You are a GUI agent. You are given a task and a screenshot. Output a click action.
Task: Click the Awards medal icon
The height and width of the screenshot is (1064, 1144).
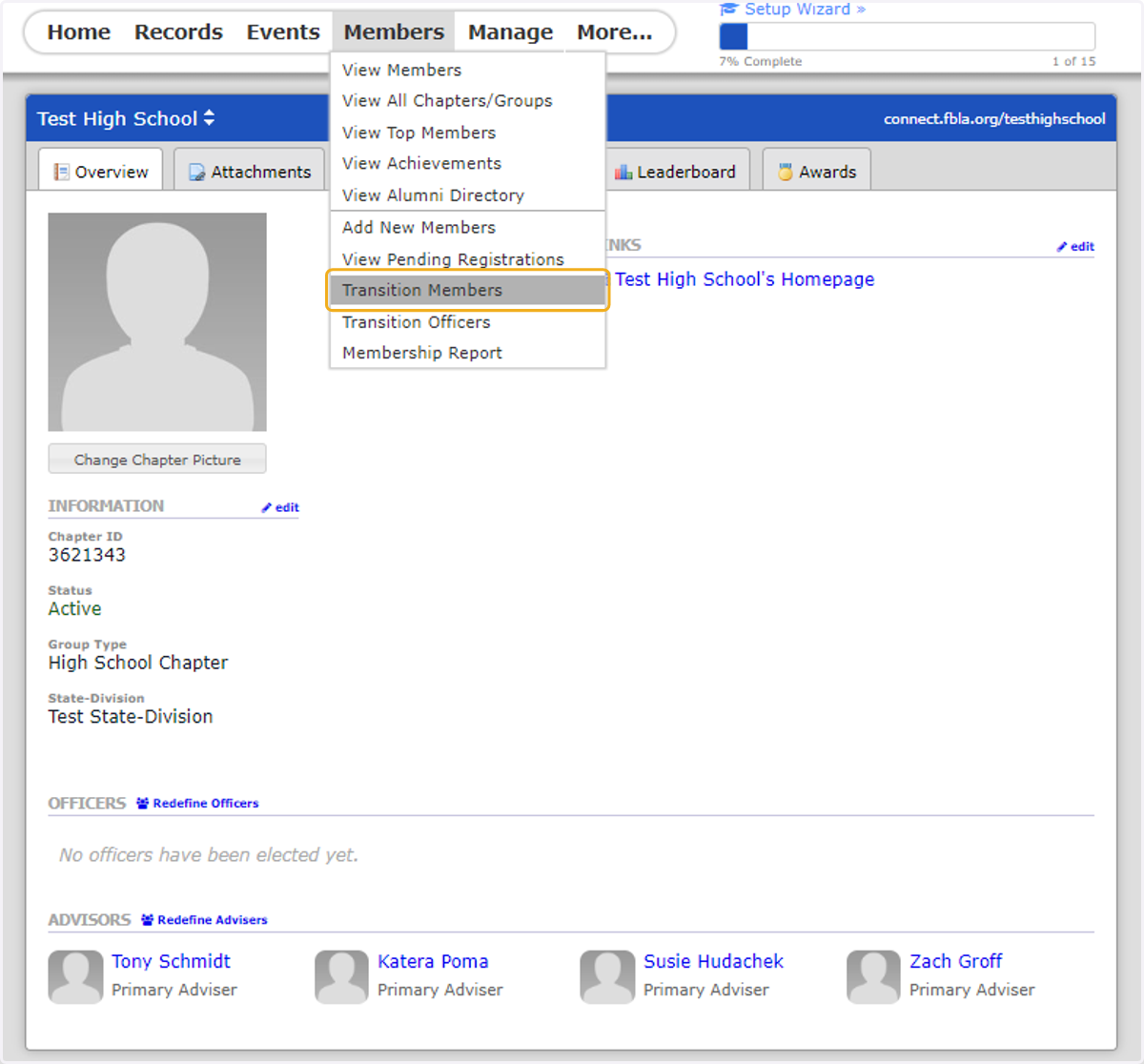click(x=786, y=173)
